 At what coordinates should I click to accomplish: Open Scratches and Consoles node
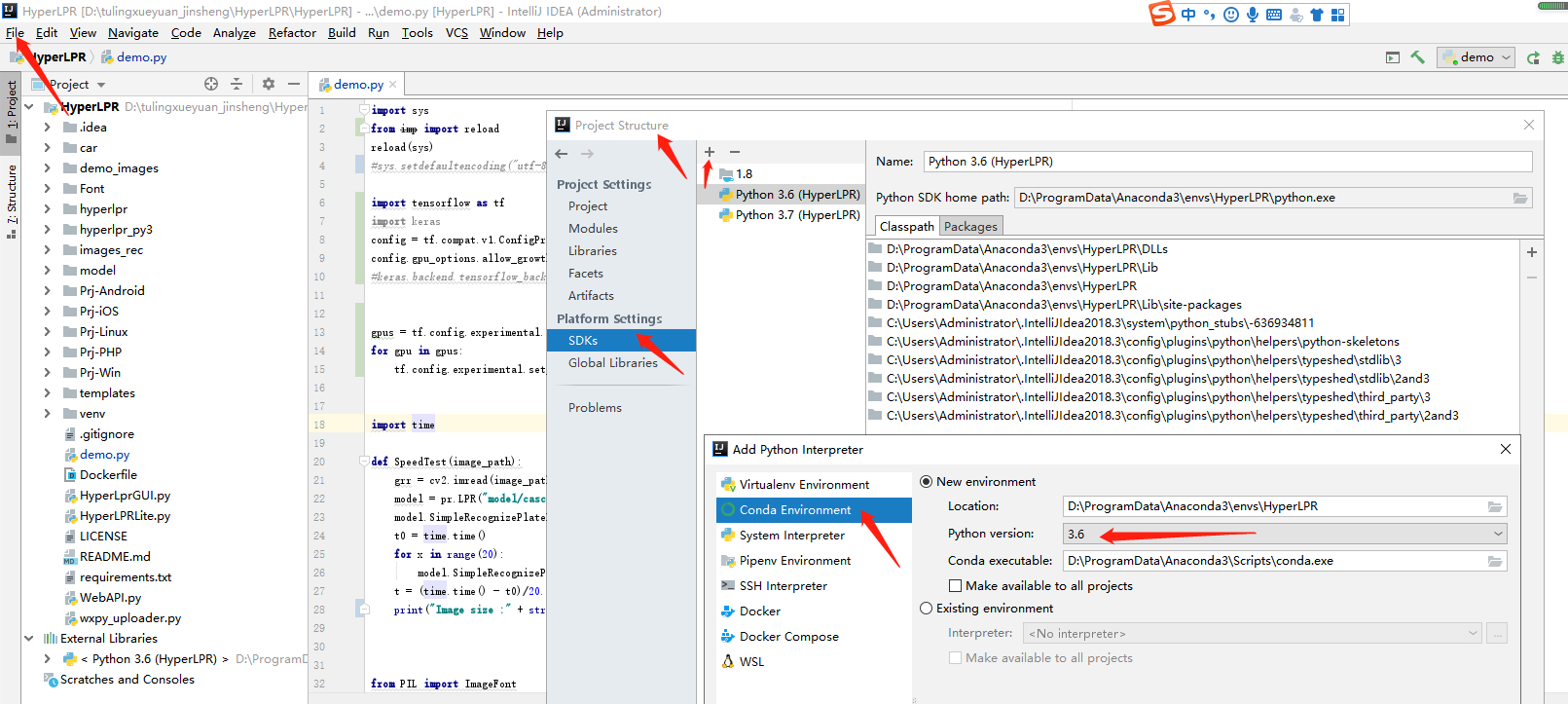click(128, 680)
